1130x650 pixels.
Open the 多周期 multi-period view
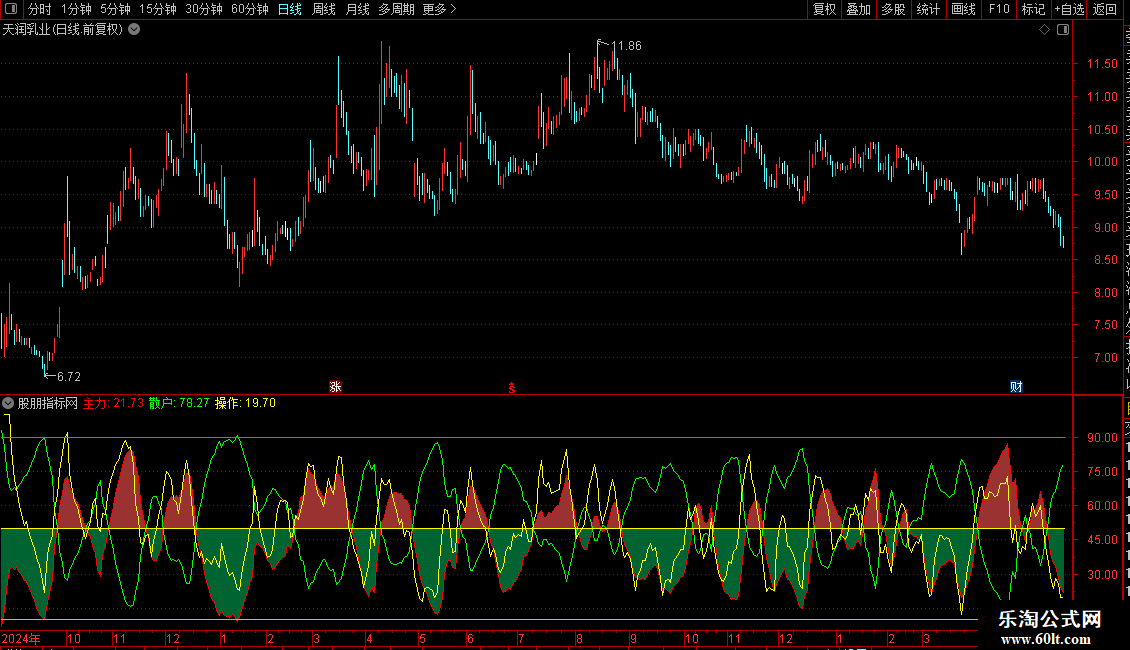[x=396, y=9]
